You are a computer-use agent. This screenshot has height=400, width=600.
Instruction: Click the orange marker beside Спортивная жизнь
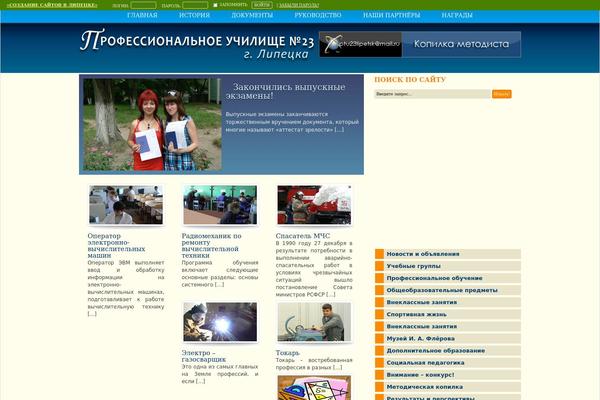[x=379, y=314]
